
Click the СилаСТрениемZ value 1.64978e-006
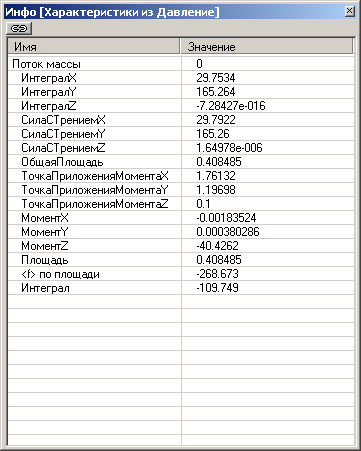click(229, 148)
